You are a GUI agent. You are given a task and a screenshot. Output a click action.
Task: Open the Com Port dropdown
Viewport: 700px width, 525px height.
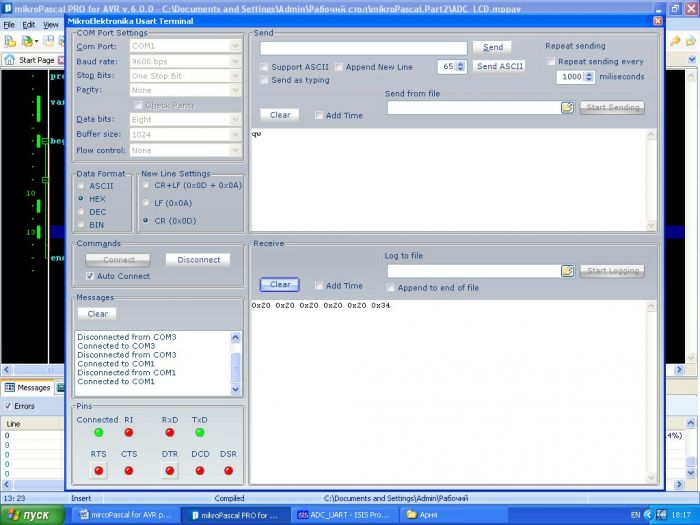235,46
